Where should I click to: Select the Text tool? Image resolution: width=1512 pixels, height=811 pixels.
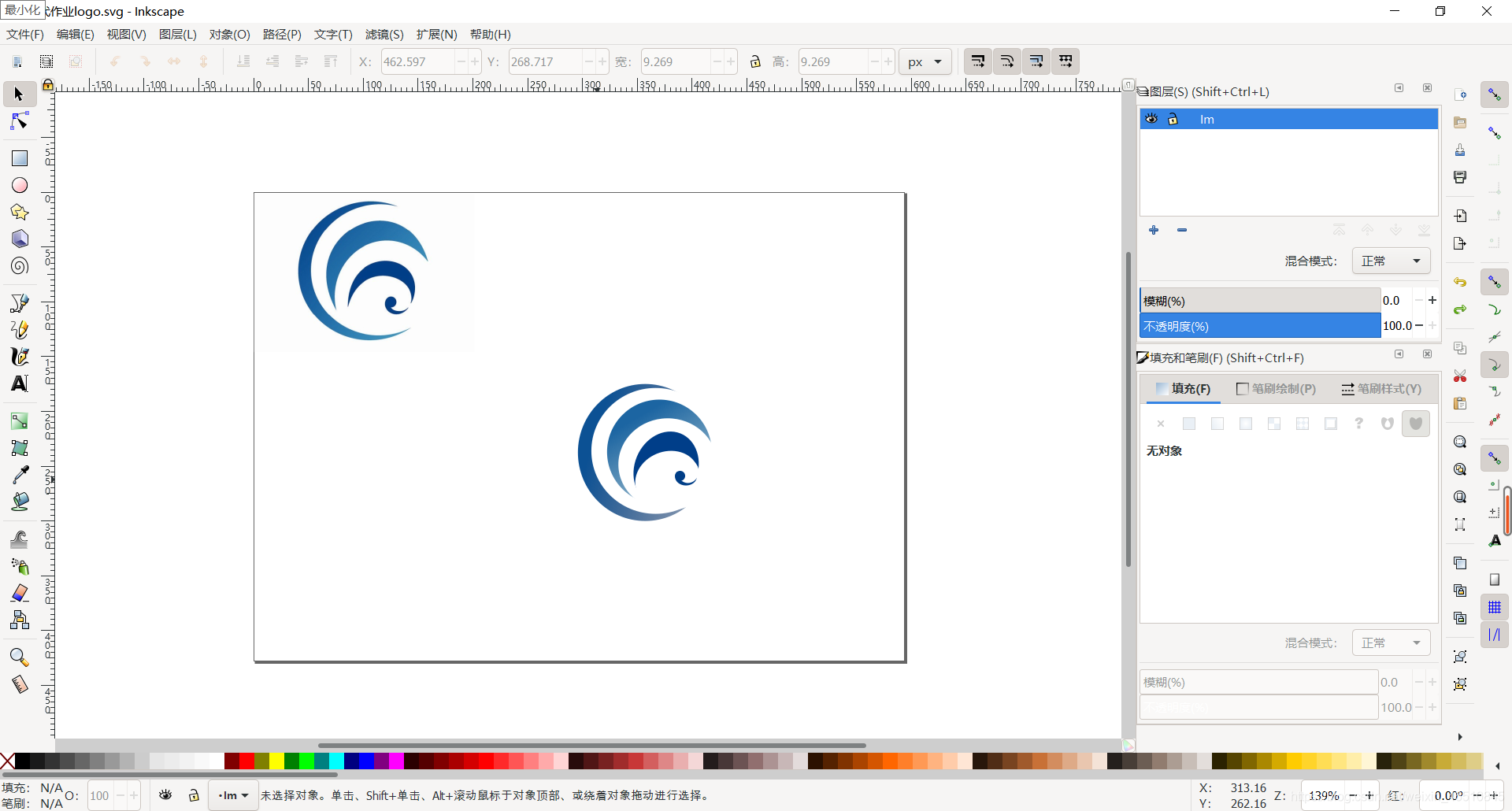19,383
